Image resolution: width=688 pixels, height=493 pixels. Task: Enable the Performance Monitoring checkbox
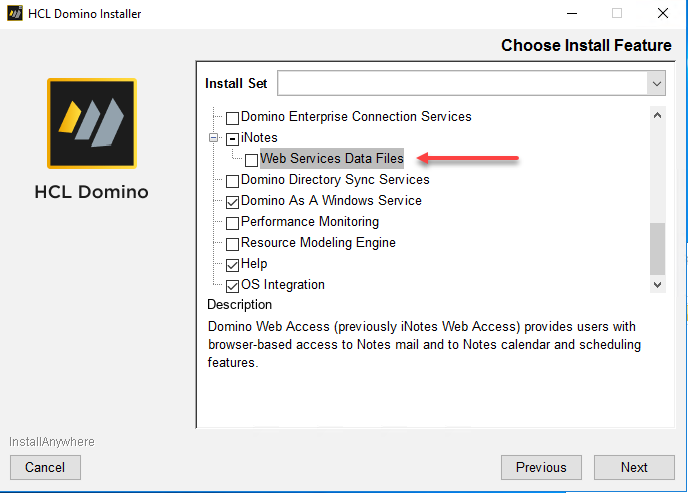[x=233, y=223]
